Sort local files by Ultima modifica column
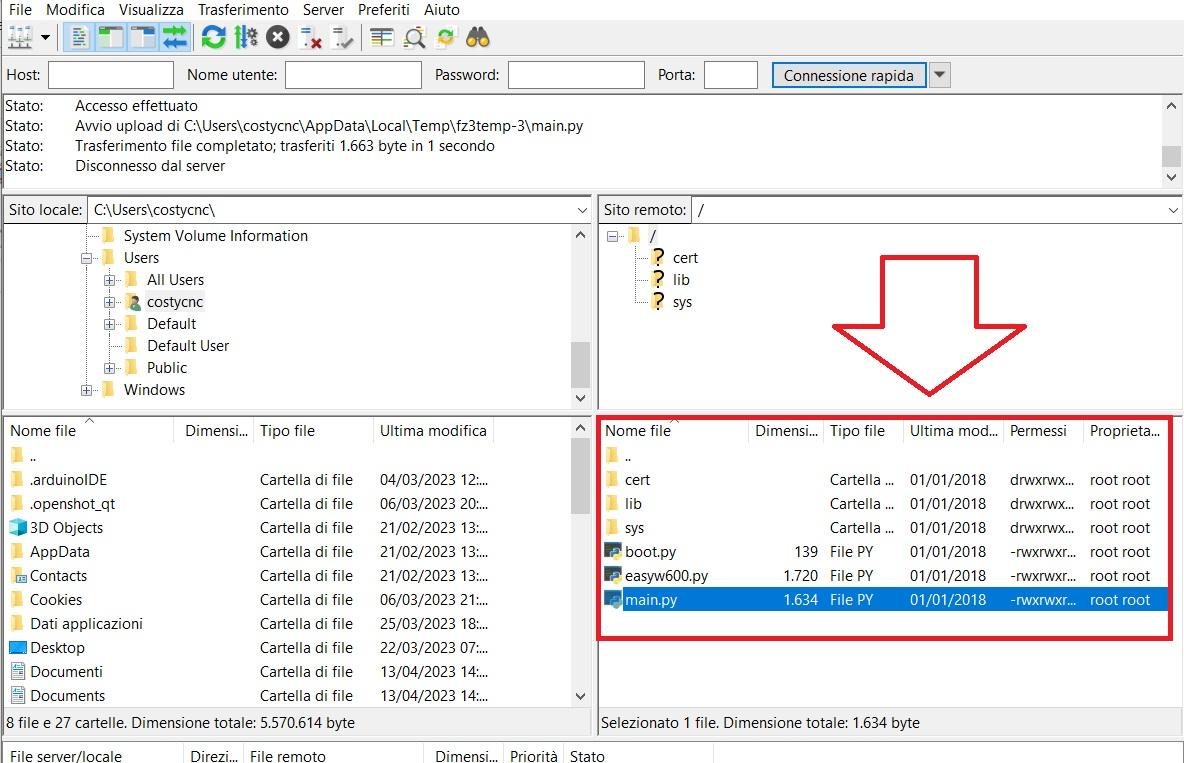The image size is (1184, 763). (433, 431)
